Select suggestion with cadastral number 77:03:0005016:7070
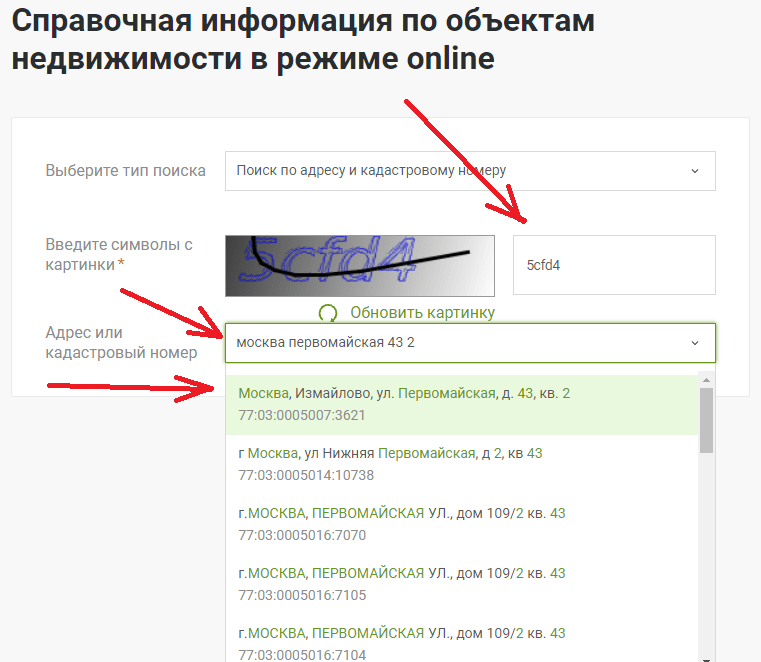This screenshot has width=761, height=662. click(x=462, y=524)
